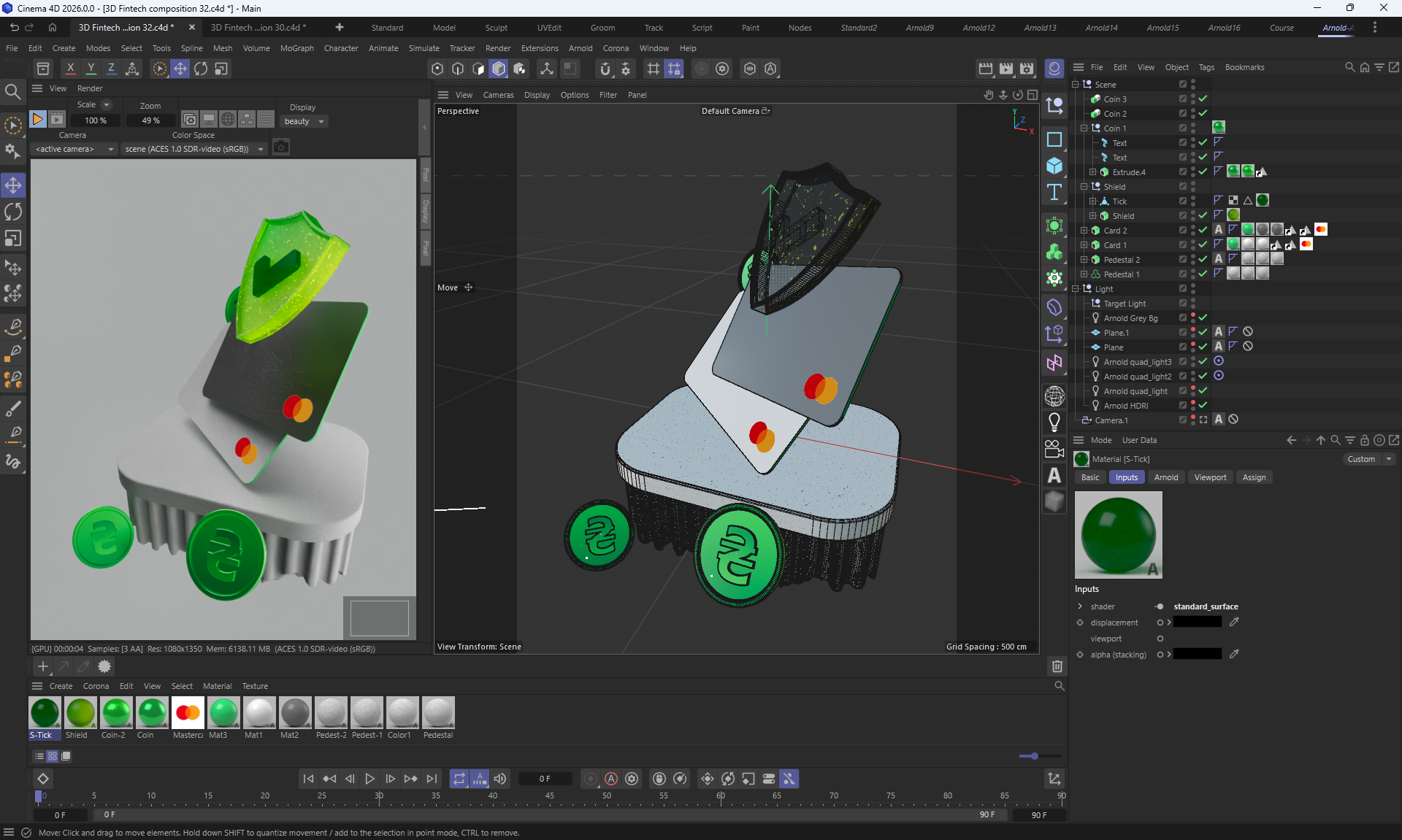Play the timeline animation forward
This screenshot has height=840, width=1402.
coord(369,779)
